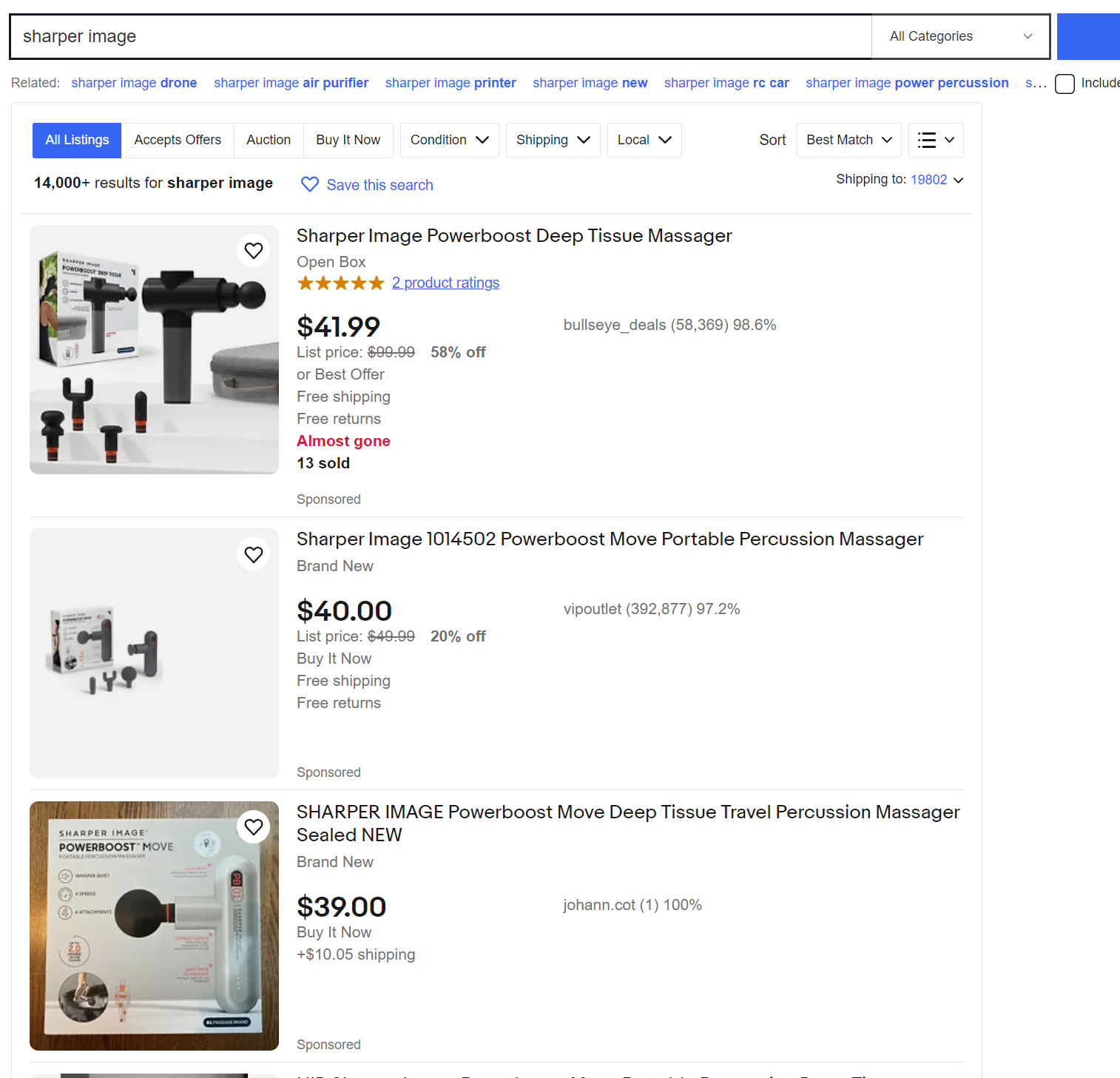Open related search sharper image air purifier
This screenshot has width=1120, height=1078.
291,83
